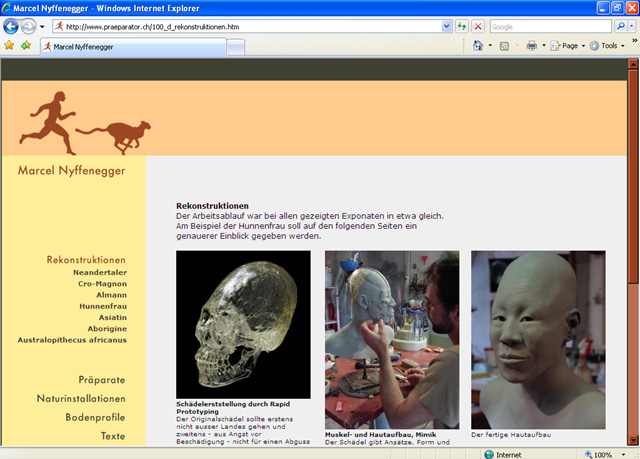Open the Neandertaler link in sidebar
The image size is (640, 459).
[100, 272]
